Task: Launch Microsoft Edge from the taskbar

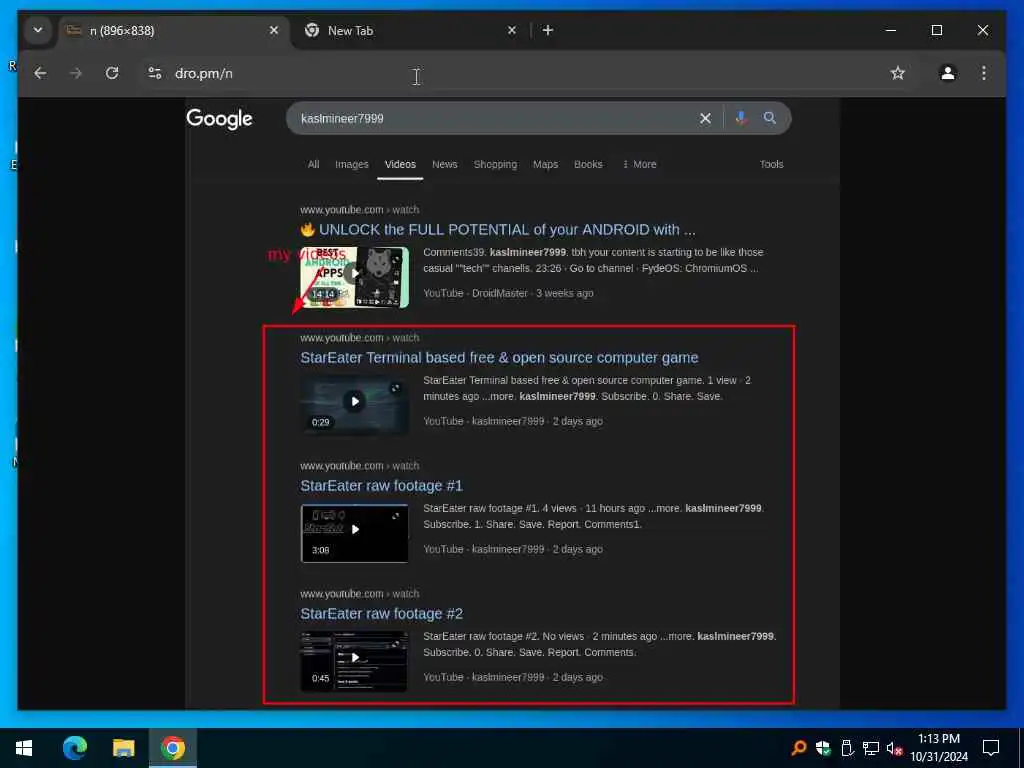Action: [x=74, y=748]
